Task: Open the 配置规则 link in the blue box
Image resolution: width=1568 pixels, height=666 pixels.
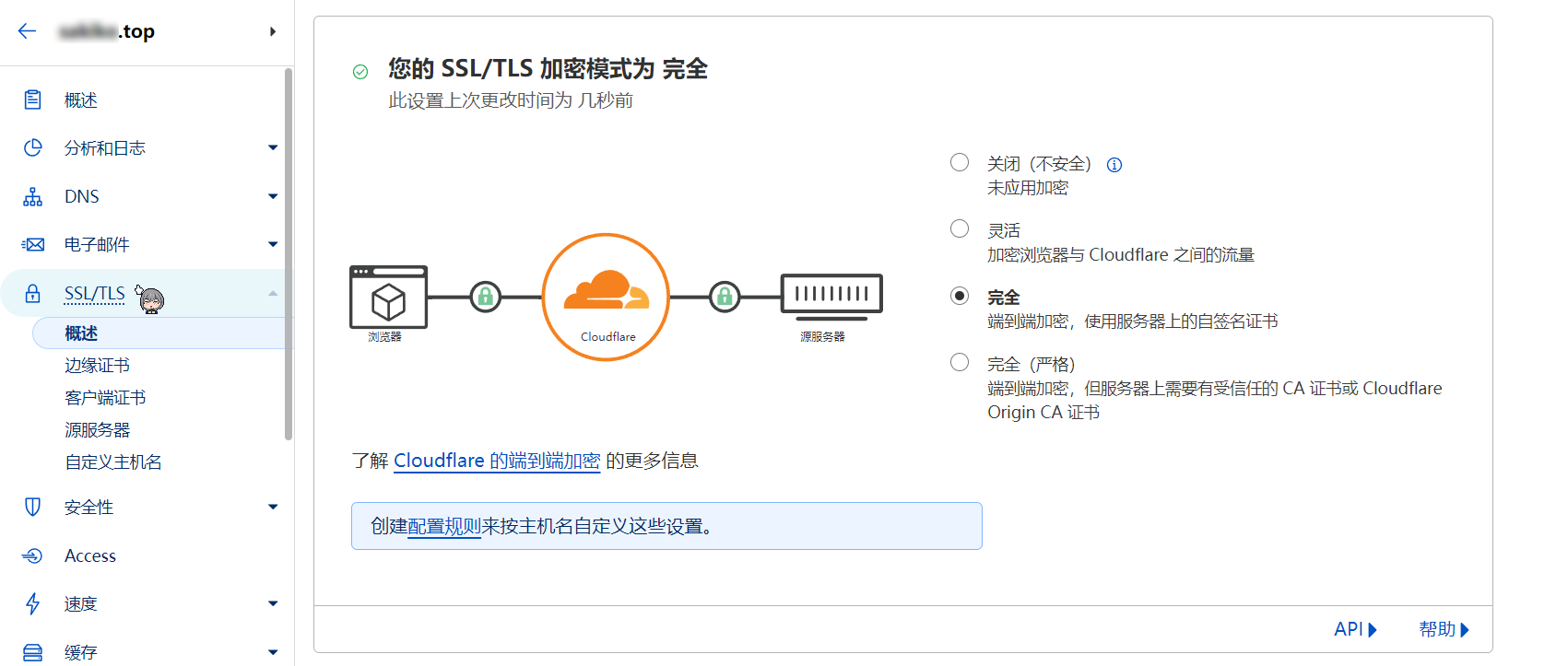Action: click(444, 526)
